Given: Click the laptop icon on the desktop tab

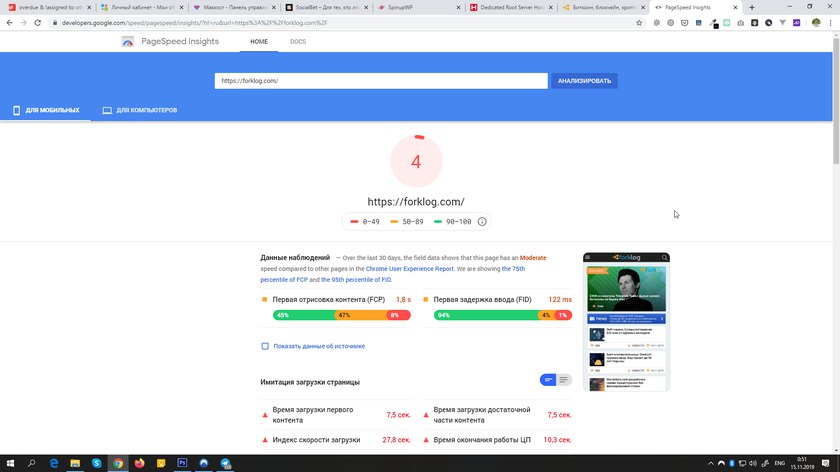Looking at the screenshot, I should pos(107,110).
